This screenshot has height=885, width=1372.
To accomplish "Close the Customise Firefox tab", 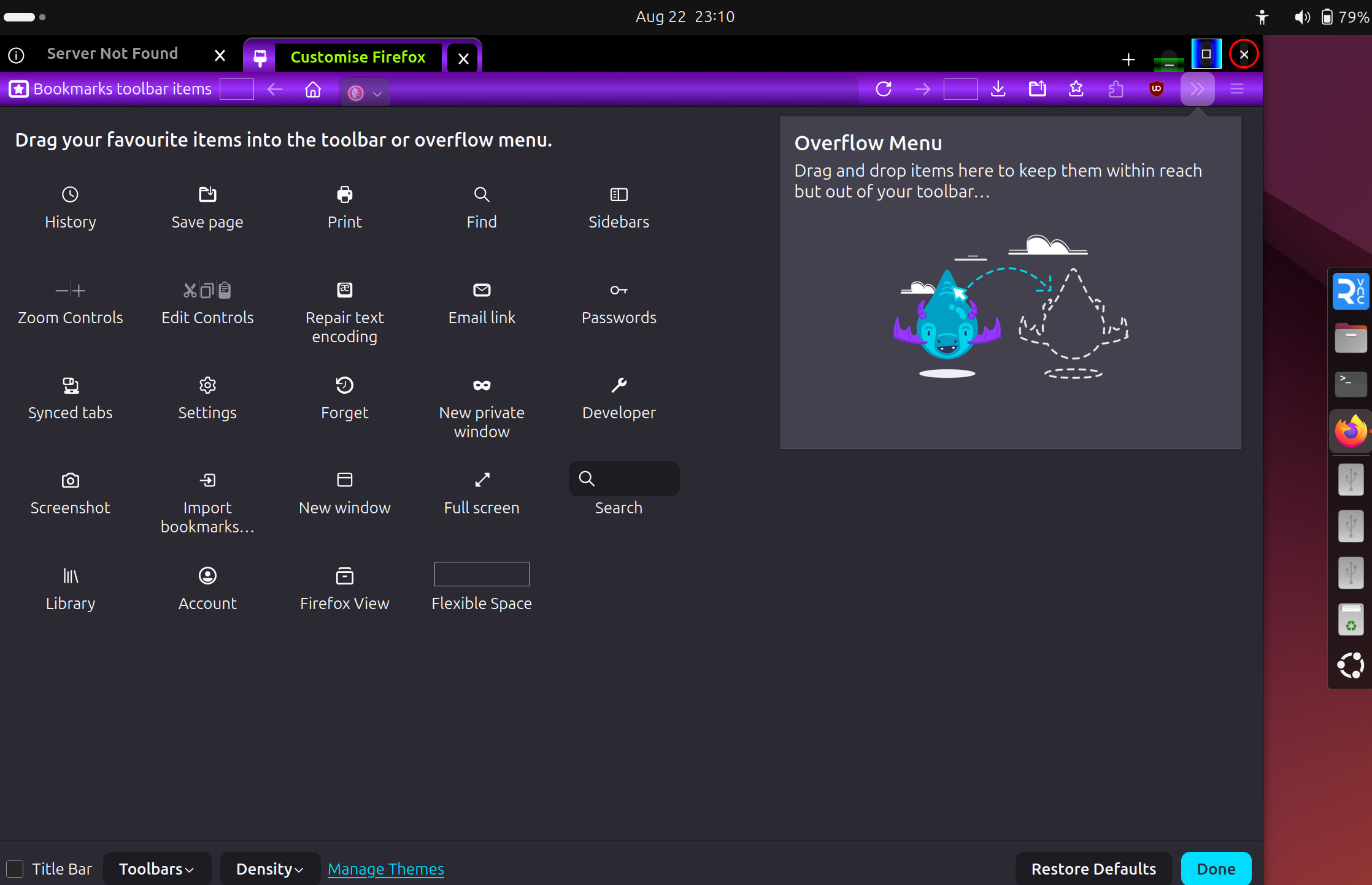I will tap(463, 58).
